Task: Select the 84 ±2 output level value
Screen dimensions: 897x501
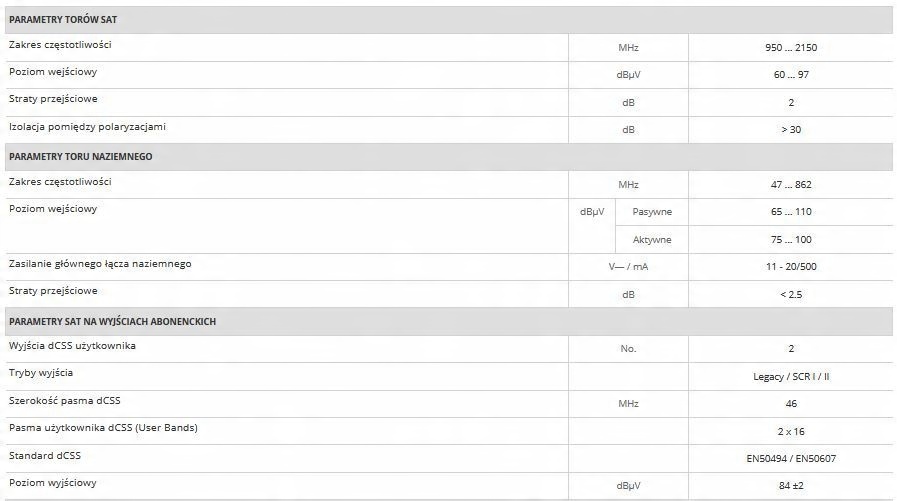Action: [790, 486]
